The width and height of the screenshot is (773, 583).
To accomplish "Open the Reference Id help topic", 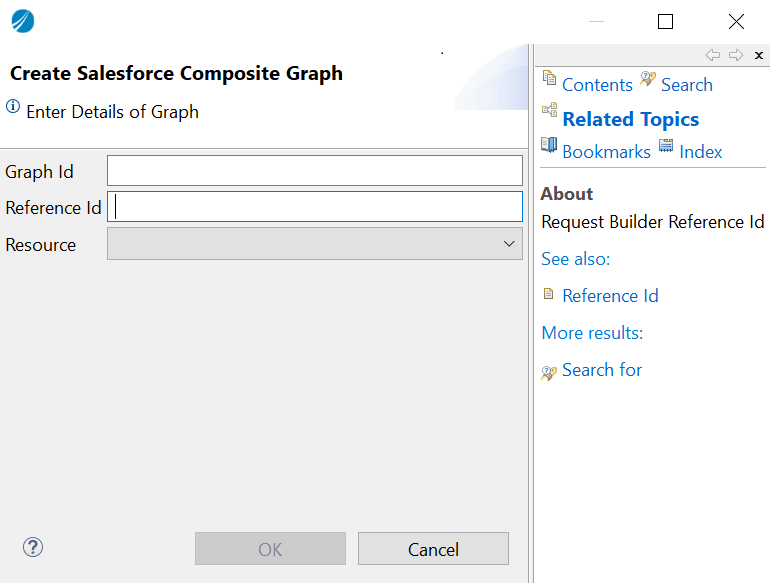I will [x=610, y=296].
